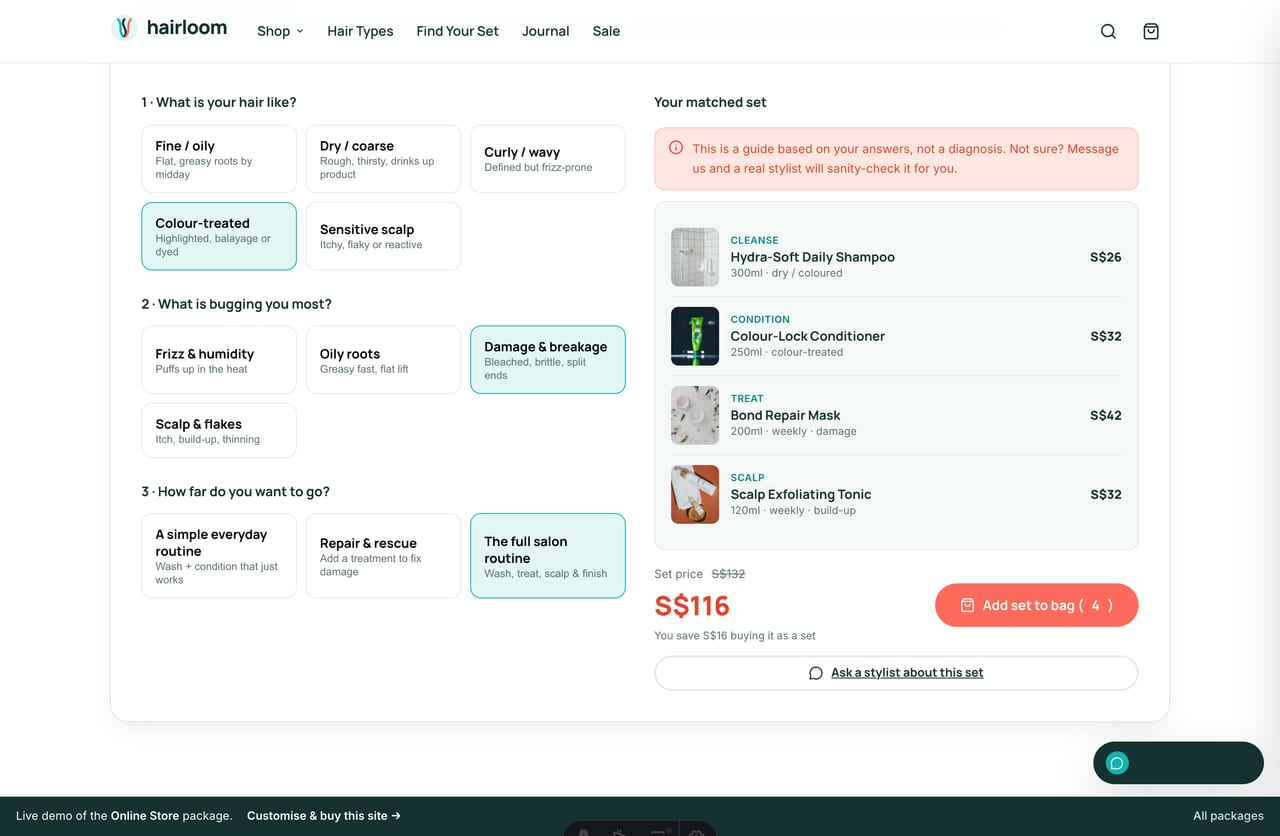This screenshot has width=1280, height=836.
Task: Click '2 · What is bugging you most?' heading
Action: click(x=236, y=304)
